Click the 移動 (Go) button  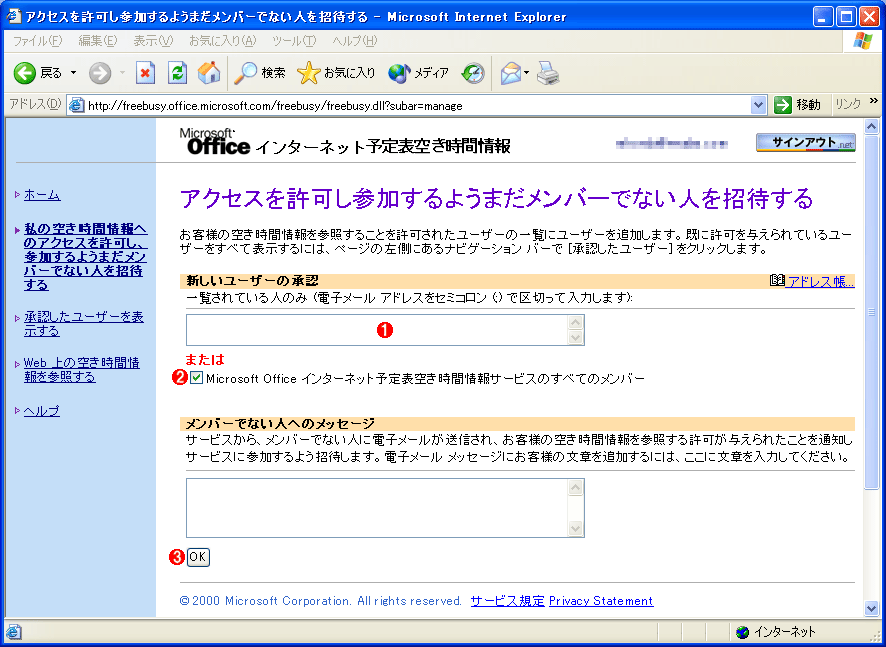(x=797, y=105)
